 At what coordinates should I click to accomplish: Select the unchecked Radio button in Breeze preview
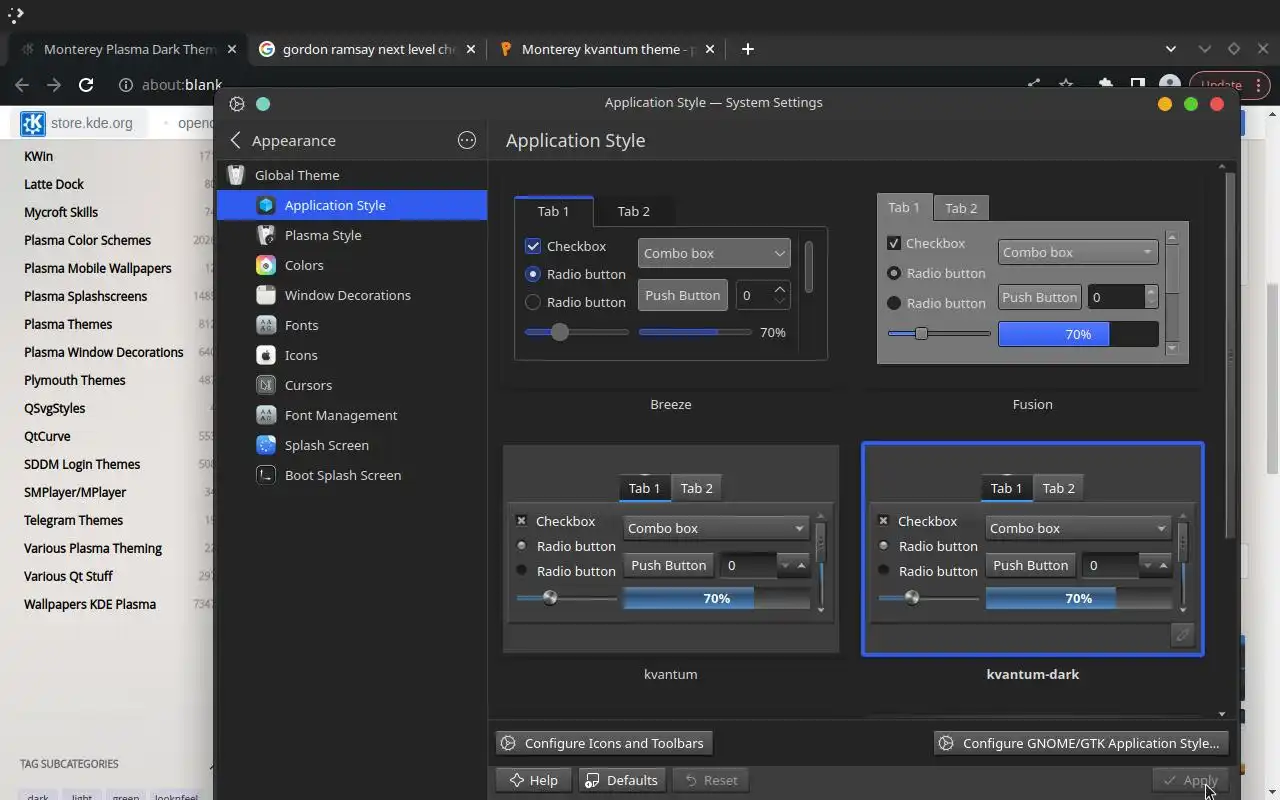click(x=533, y=302)
